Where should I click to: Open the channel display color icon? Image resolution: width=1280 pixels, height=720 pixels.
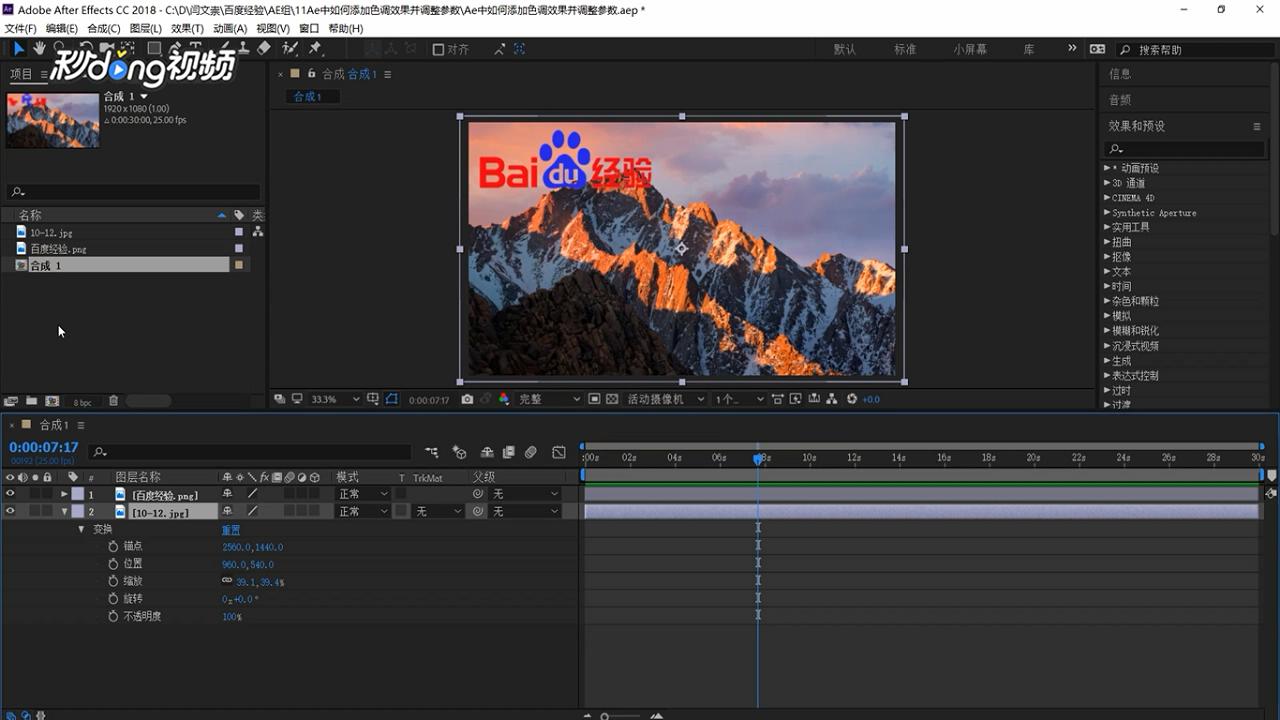pyautogui.click(x=503, y=399)
